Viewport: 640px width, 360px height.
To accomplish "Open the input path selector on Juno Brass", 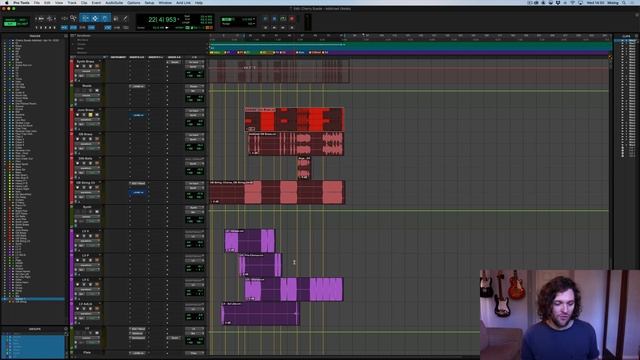I will [194, 111].
